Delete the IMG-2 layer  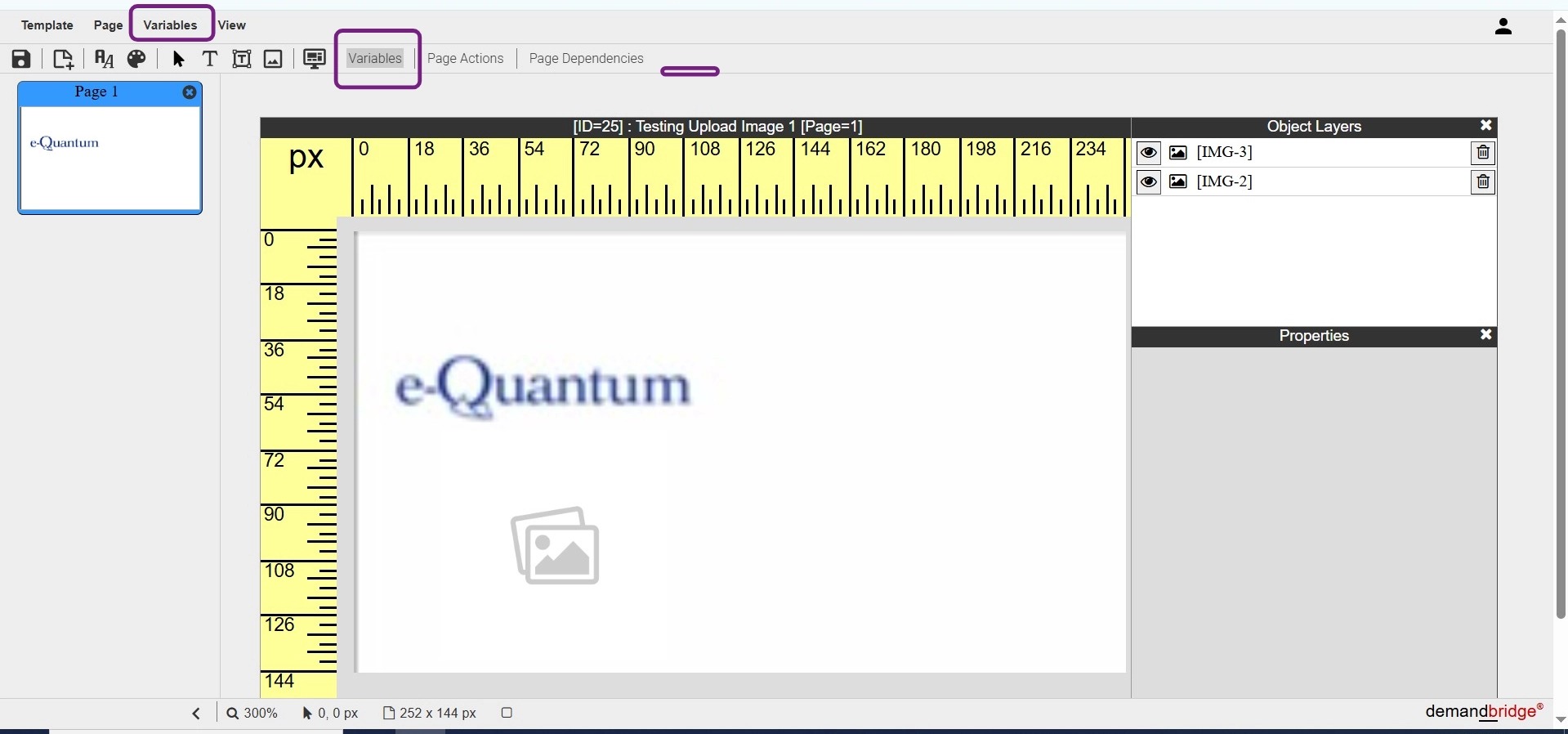click(1483, 182)
